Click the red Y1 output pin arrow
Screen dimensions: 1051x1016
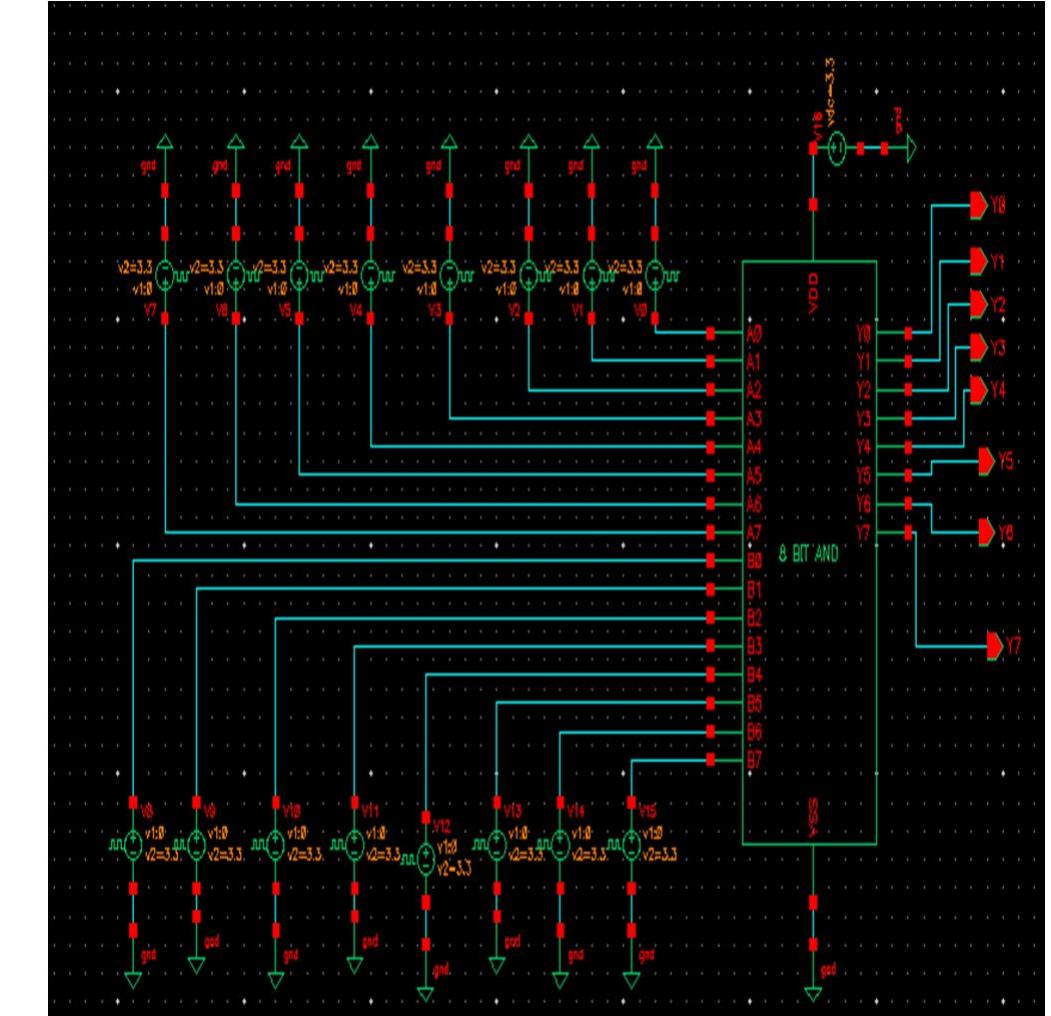tap(979, 261)
